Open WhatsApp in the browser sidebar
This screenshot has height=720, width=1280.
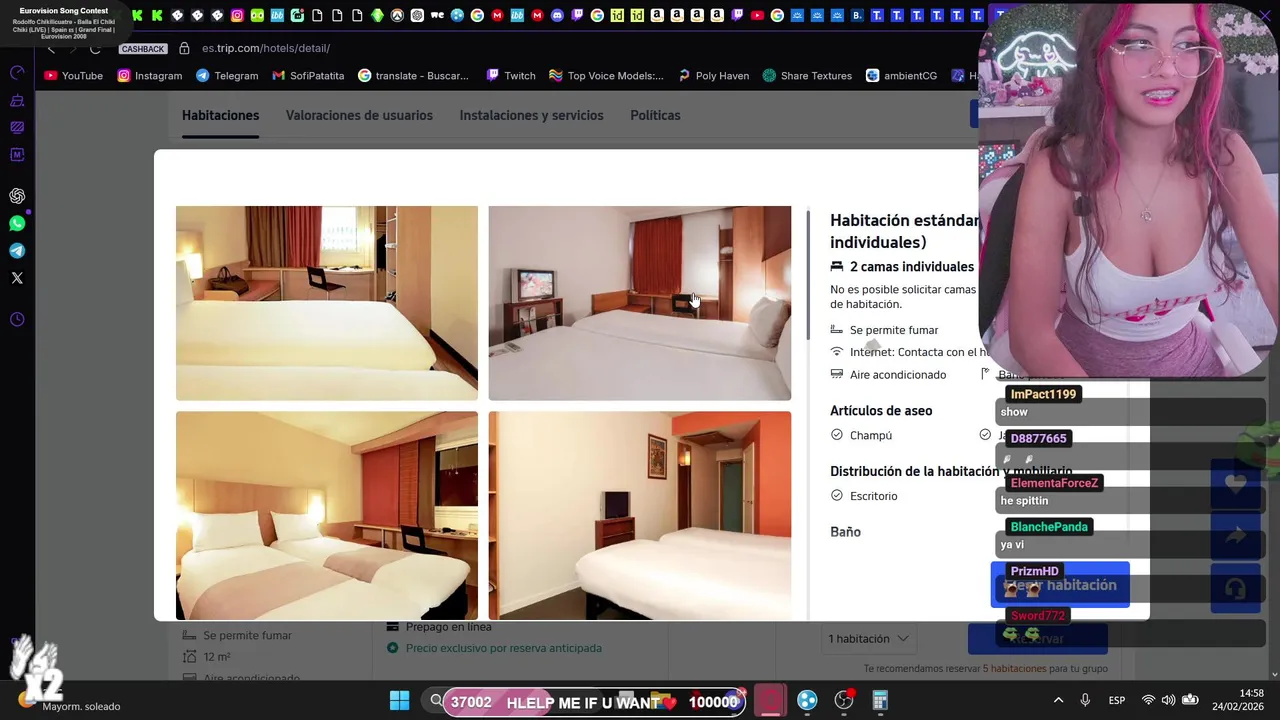(17, 224)
